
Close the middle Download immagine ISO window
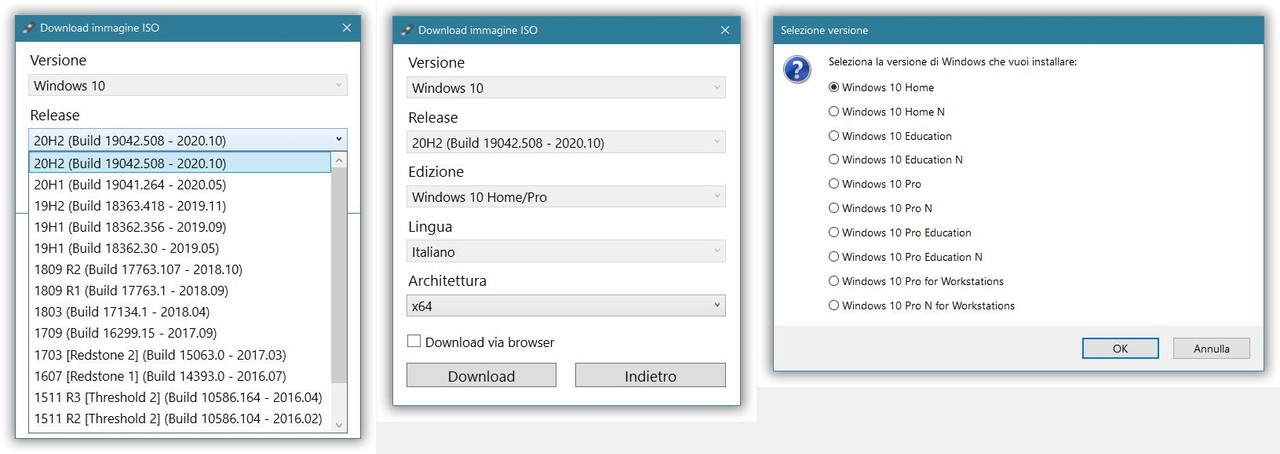725,30
